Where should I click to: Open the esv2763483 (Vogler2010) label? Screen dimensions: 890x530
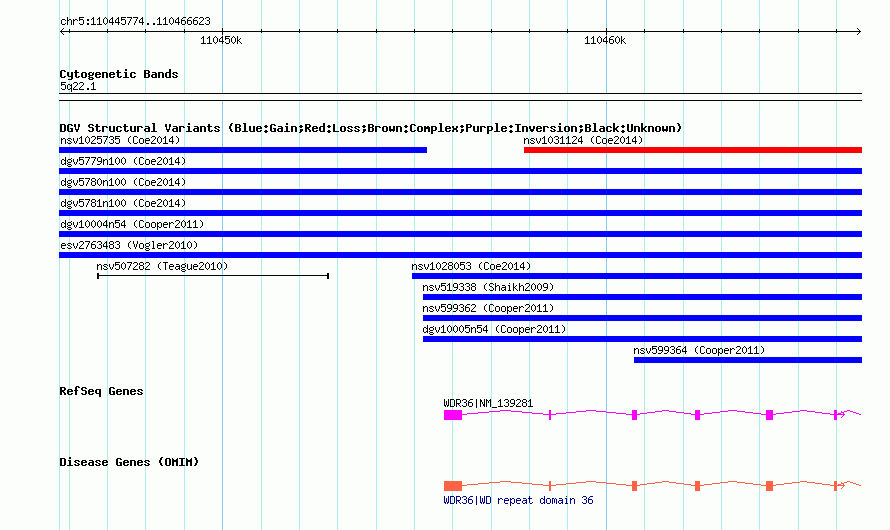[129, 245]
